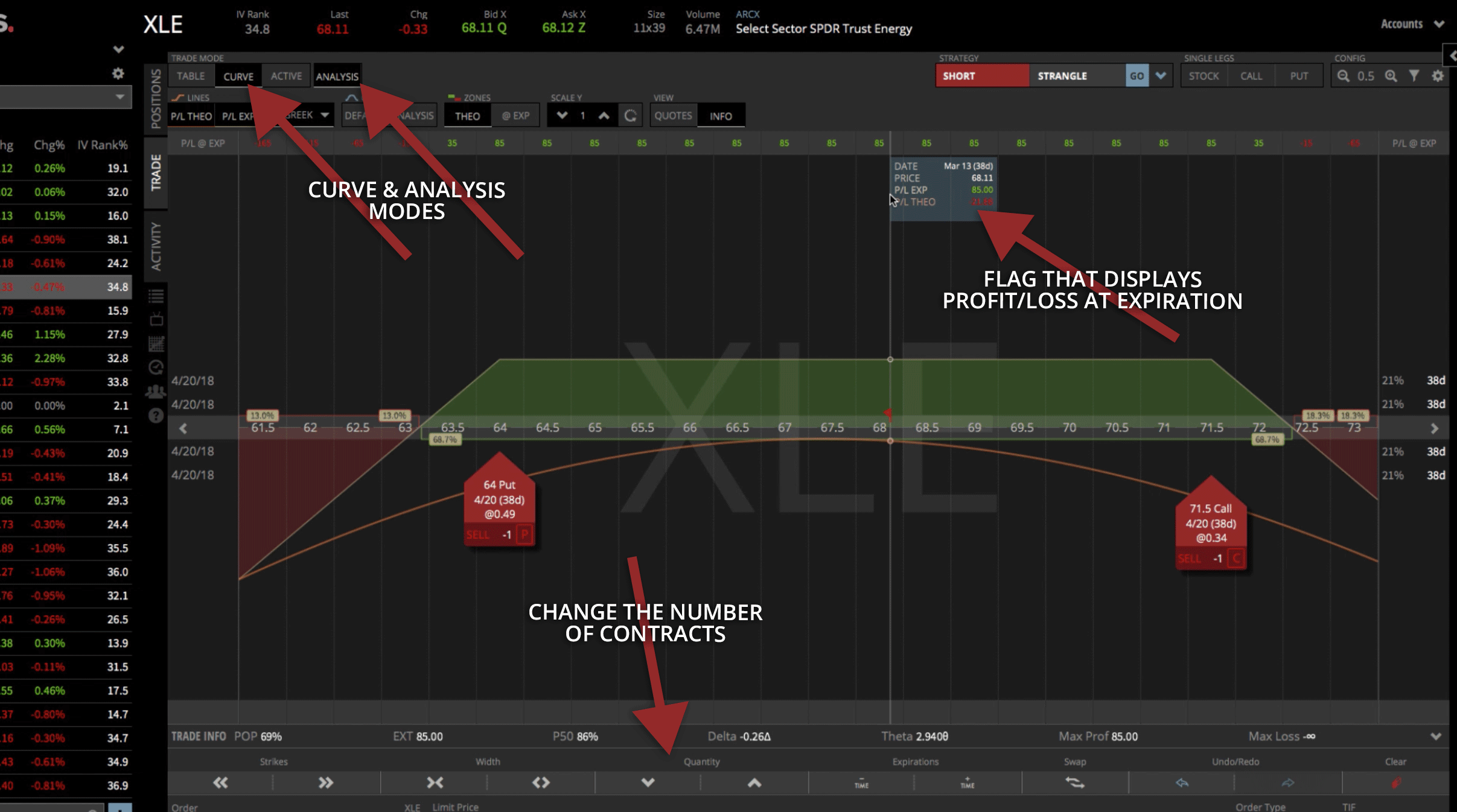Image resolution: width=1457 pixels, height=812 pixels.
Task: Open the help question mark icon
Action: [x=156, y=416]
